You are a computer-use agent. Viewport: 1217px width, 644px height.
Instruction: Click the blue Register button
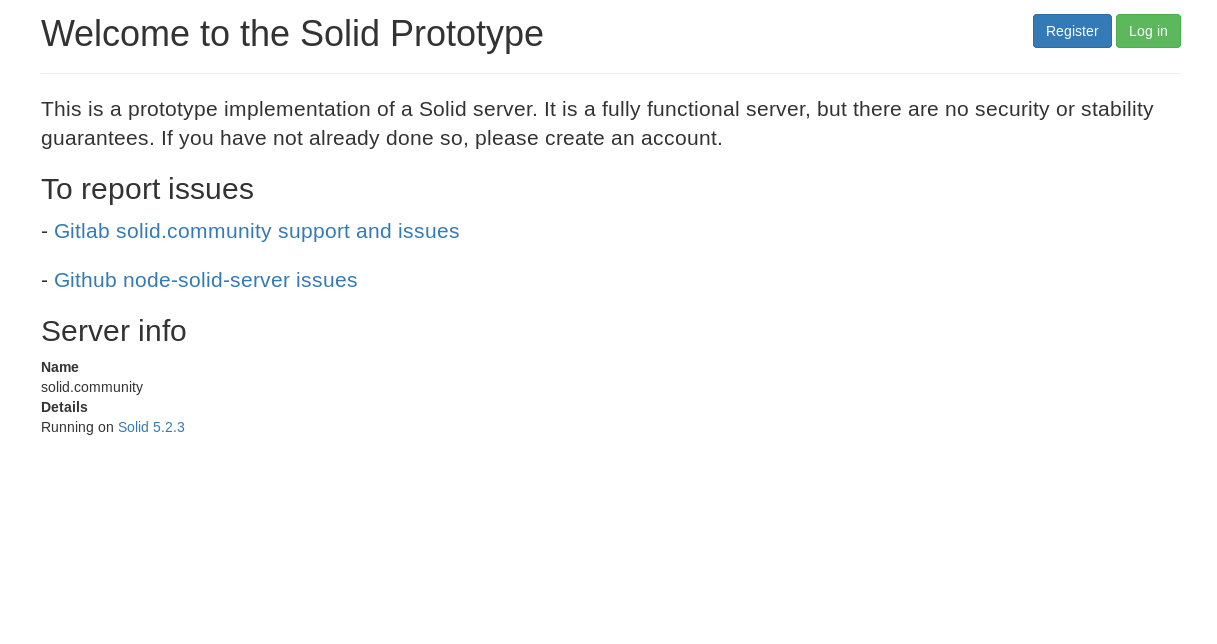[x=1071, y=31]
